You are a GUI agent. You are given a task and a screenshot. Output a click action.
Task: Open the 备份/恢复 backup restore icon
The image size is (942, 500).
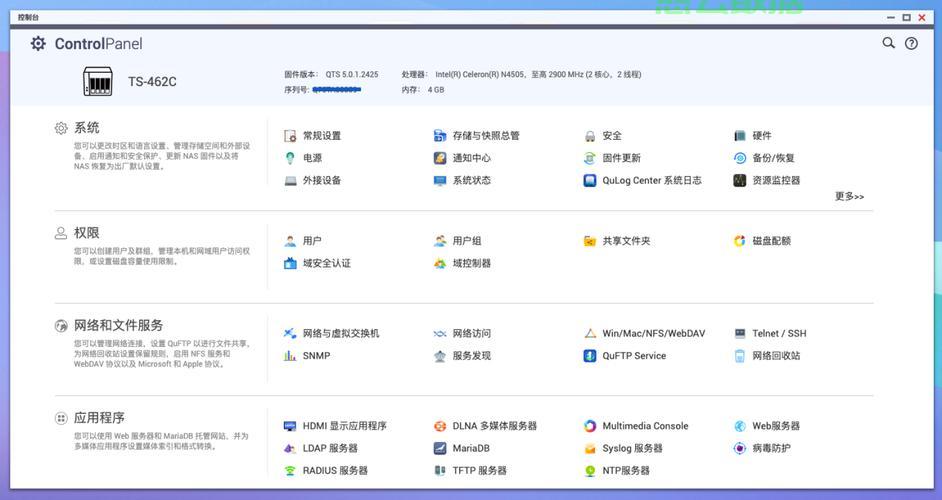[x=740, y=158]
